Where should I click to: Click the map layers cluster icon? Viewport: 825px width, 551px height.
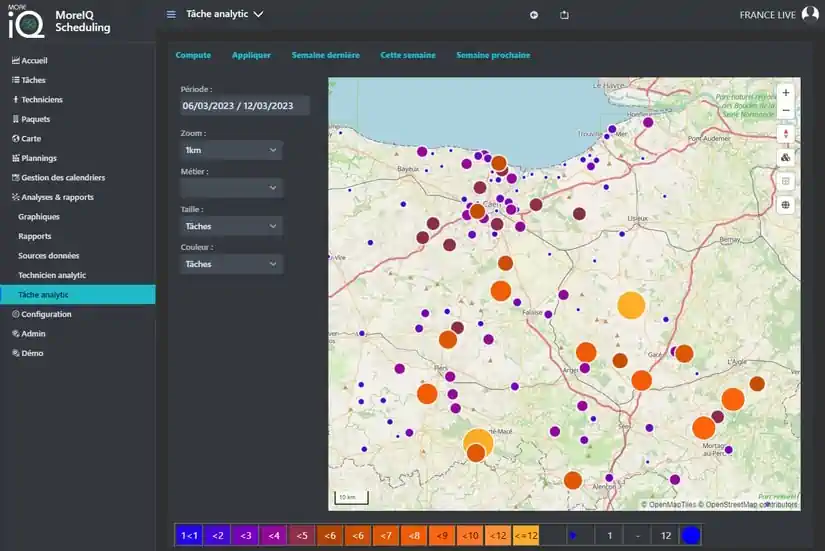click(786, 157)
